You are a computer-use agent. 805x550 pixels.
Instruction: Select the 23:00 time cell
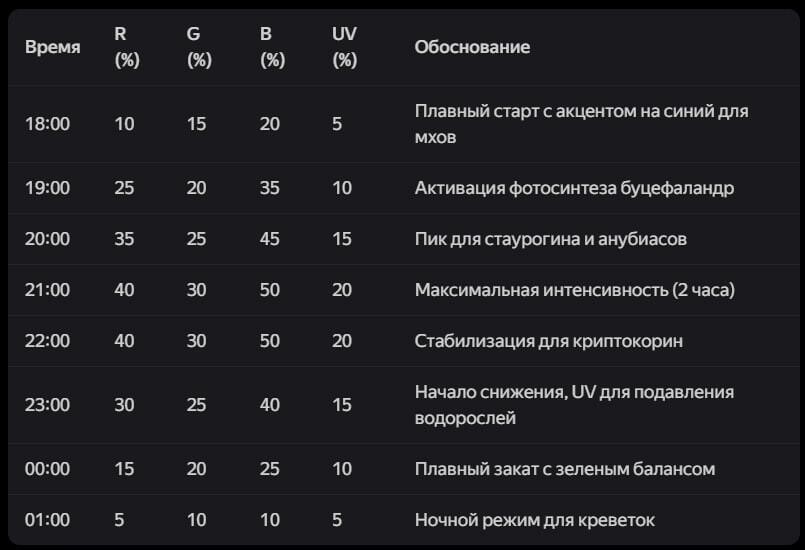pos(48,405)
